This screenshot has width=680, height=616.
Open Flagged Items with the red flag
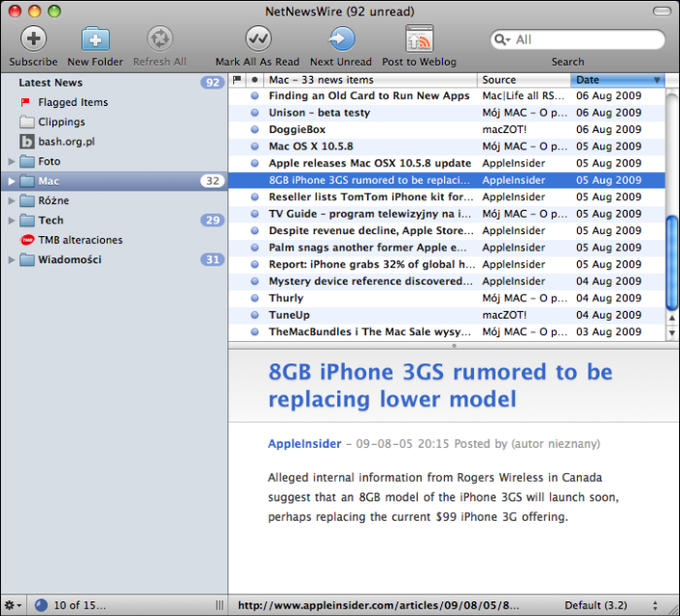25,102
